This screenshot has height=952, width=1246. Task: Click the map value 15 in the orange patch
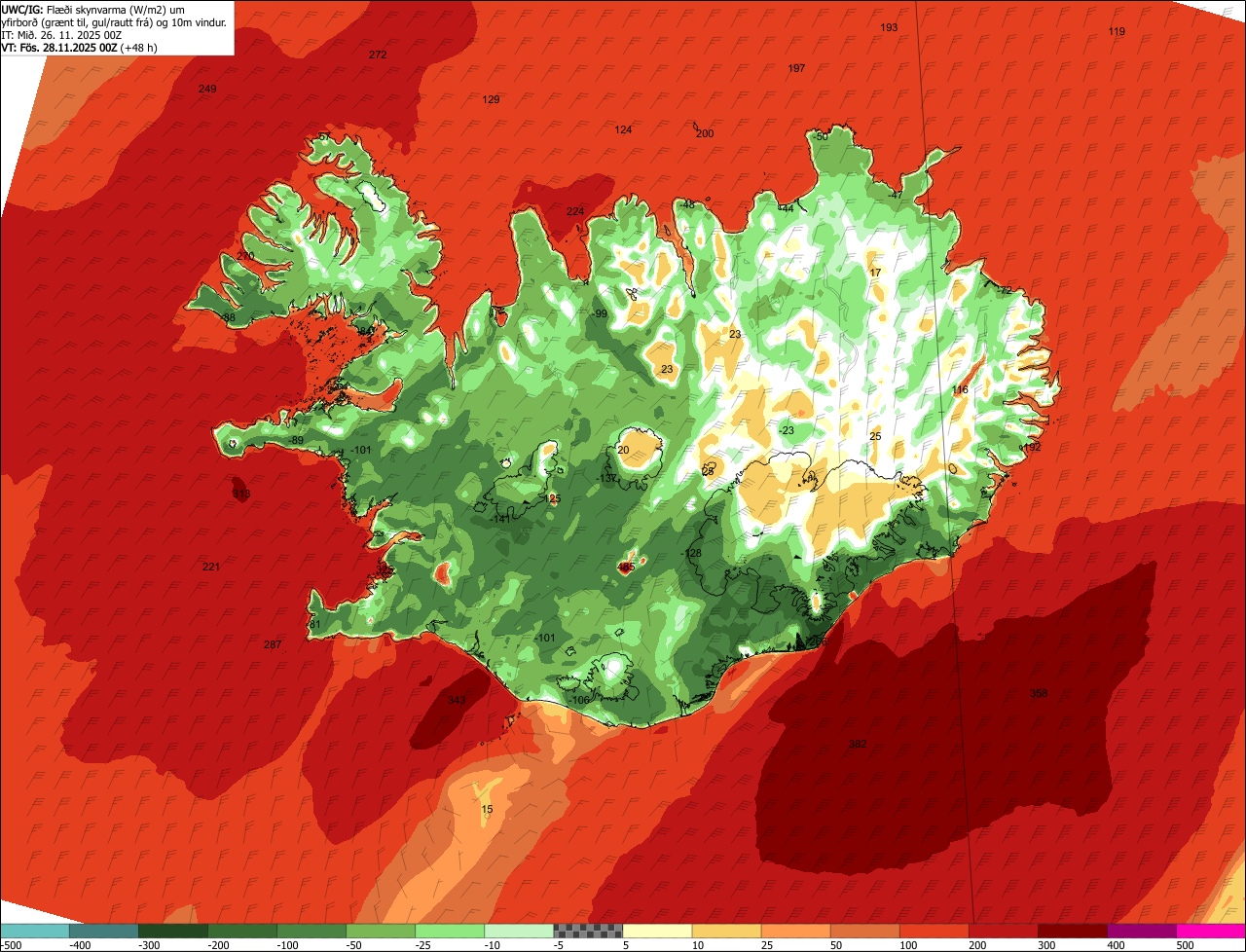(488, 810)
